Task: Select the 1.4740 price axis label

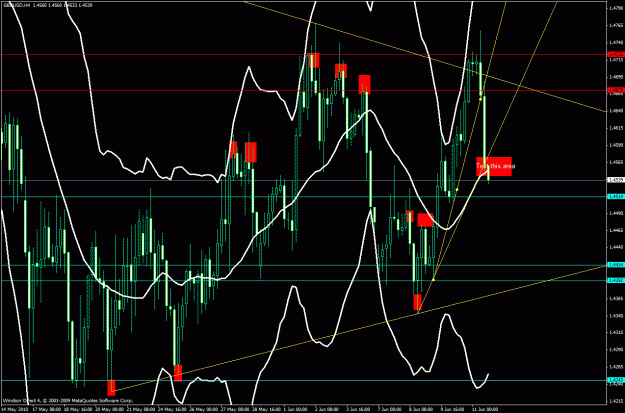Action: pos(615,42)
